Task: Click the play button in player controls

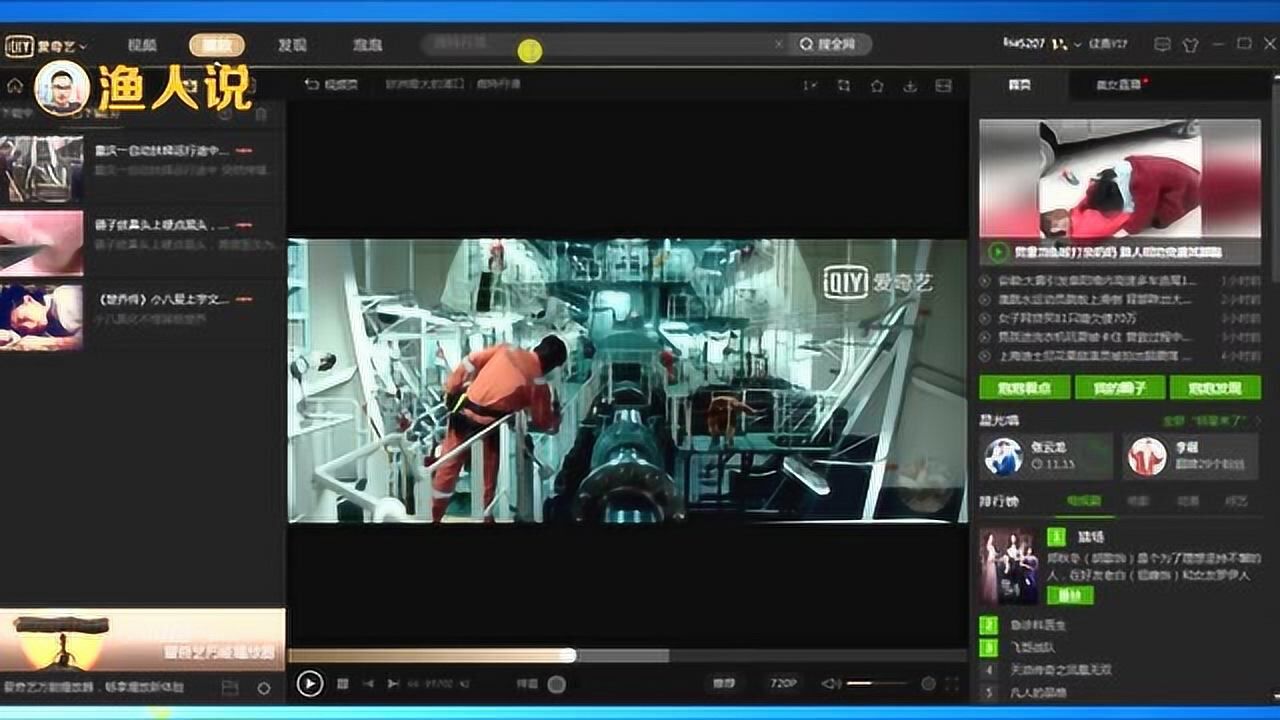Action: pyautogui.click(x=310, y=684)
